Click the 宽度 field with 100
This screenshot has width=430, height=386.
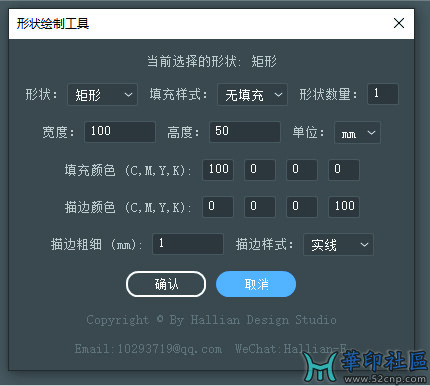(x=120, y=132)
